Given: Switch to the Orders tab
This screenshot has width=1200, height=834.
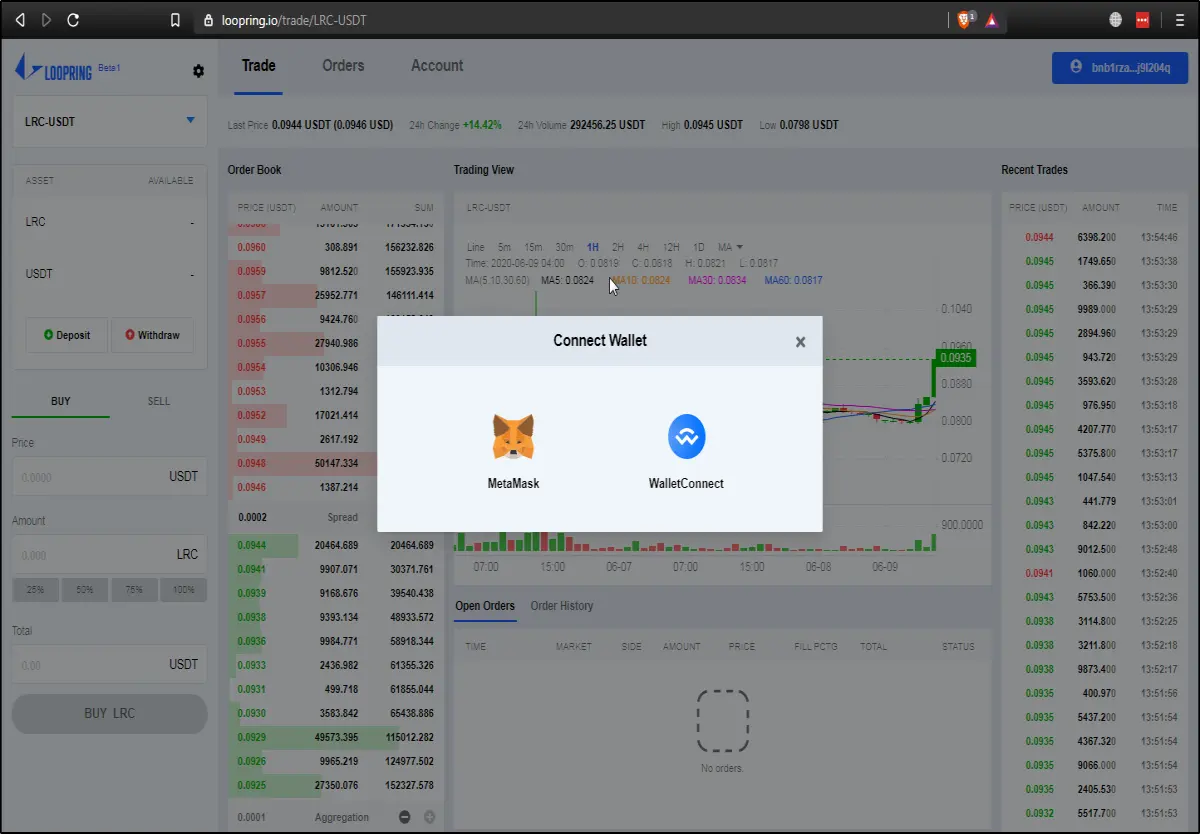Looking at the screenshot, I should coord(343,66).
